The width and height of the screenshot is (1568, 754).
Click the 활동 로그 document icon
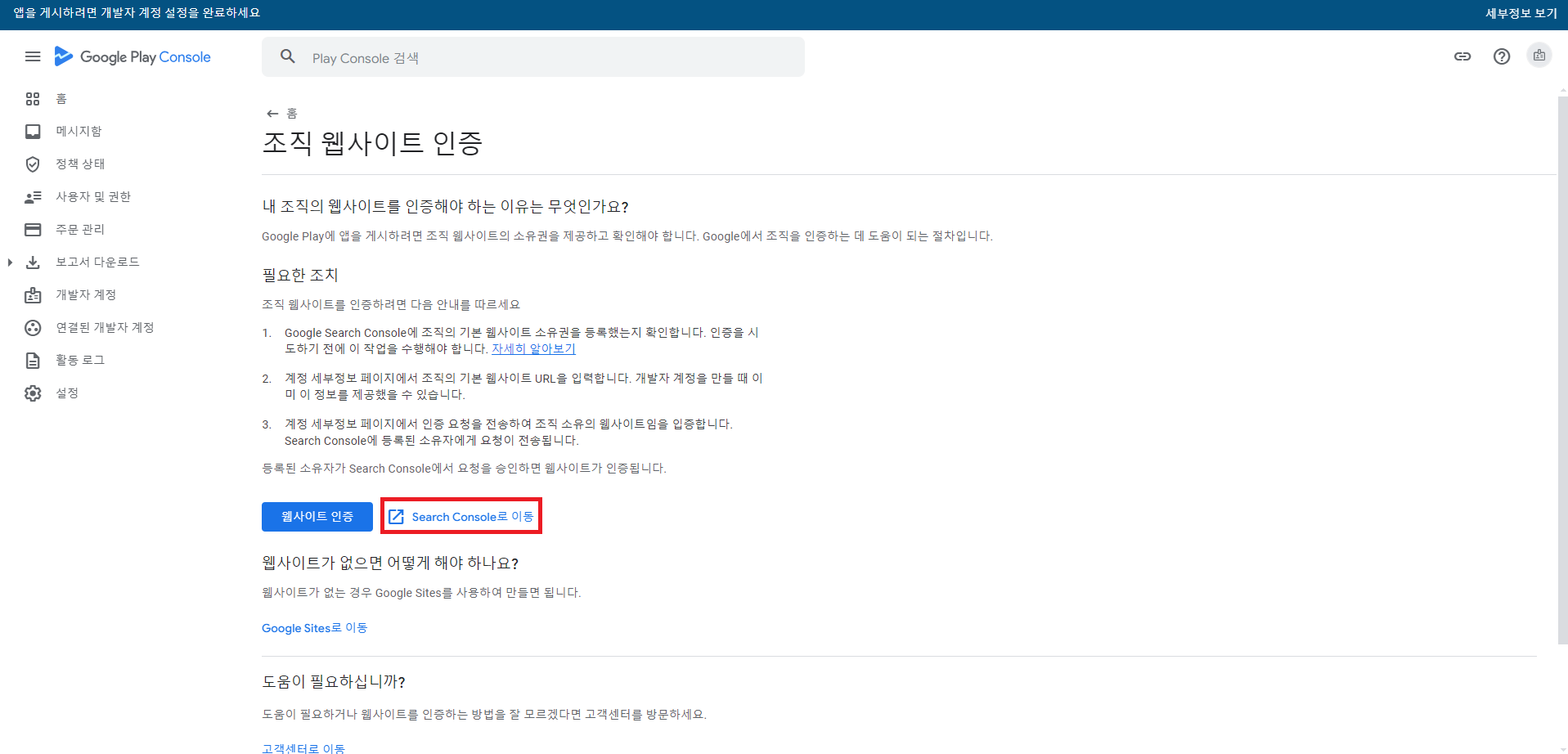[33, 361]
